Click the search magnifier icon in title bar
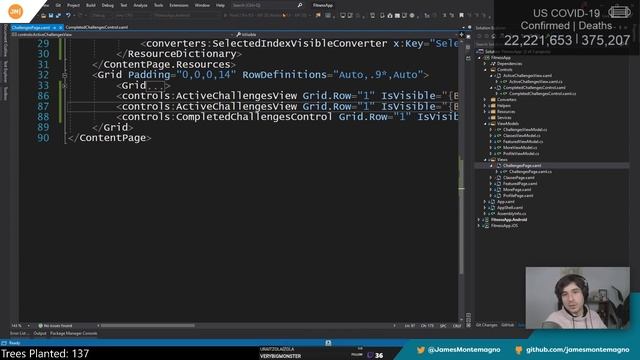The width and height of the screenshot is (640, 360). coord(300,5)
